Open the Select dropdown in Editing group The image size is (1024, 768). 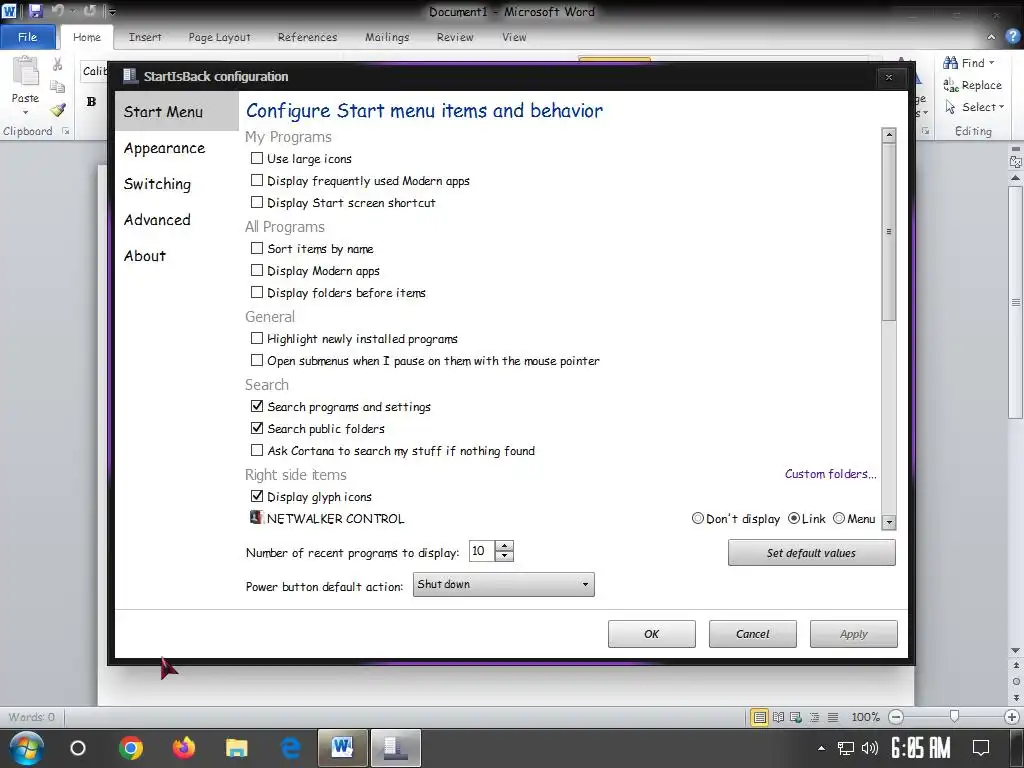coord(974,107)
